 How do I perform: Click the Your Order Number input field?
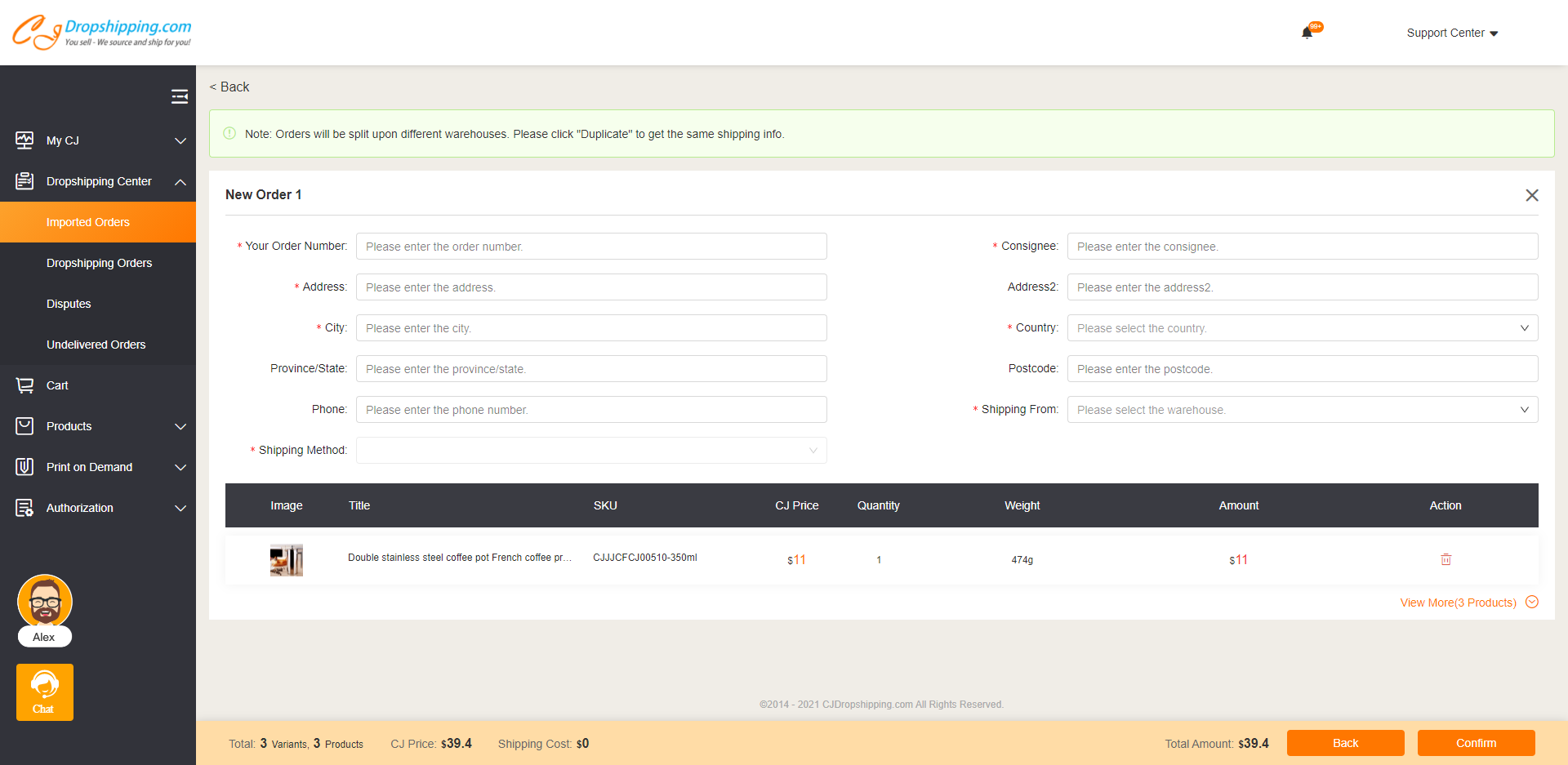coord(590,246)
